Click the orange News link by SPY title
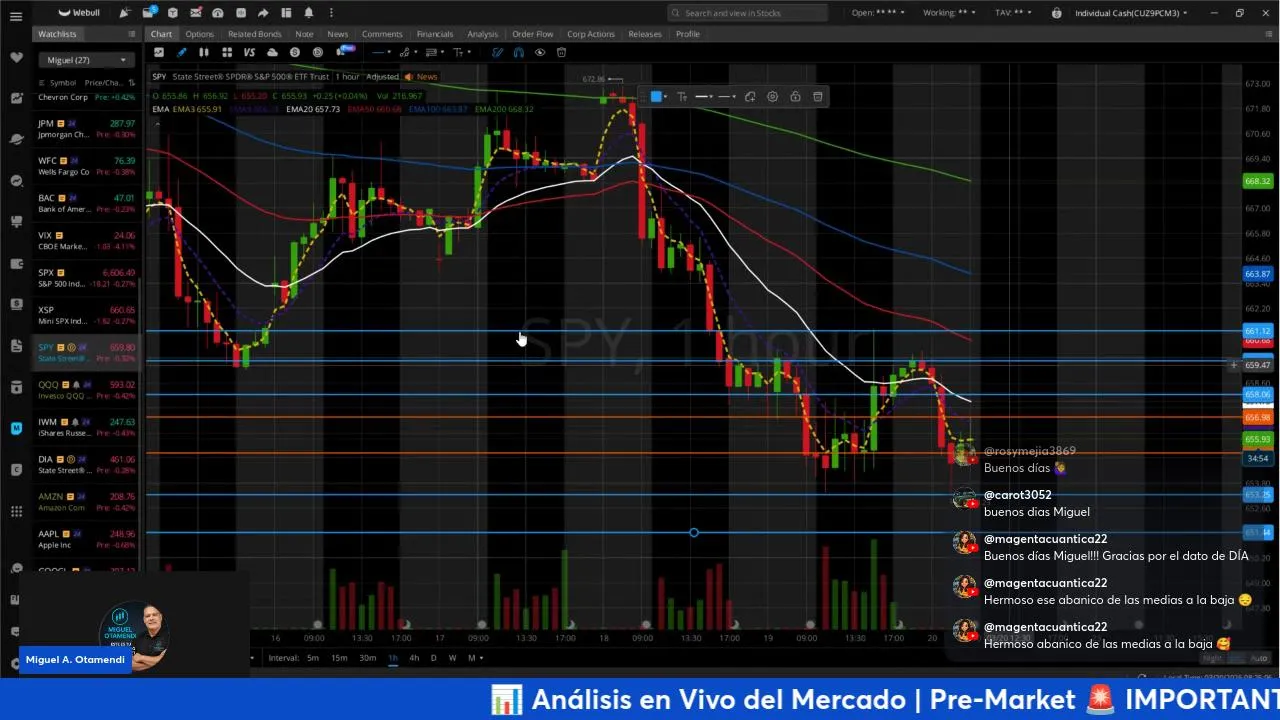The width and height of the screenshot is (1280, 720). (421, 77)
